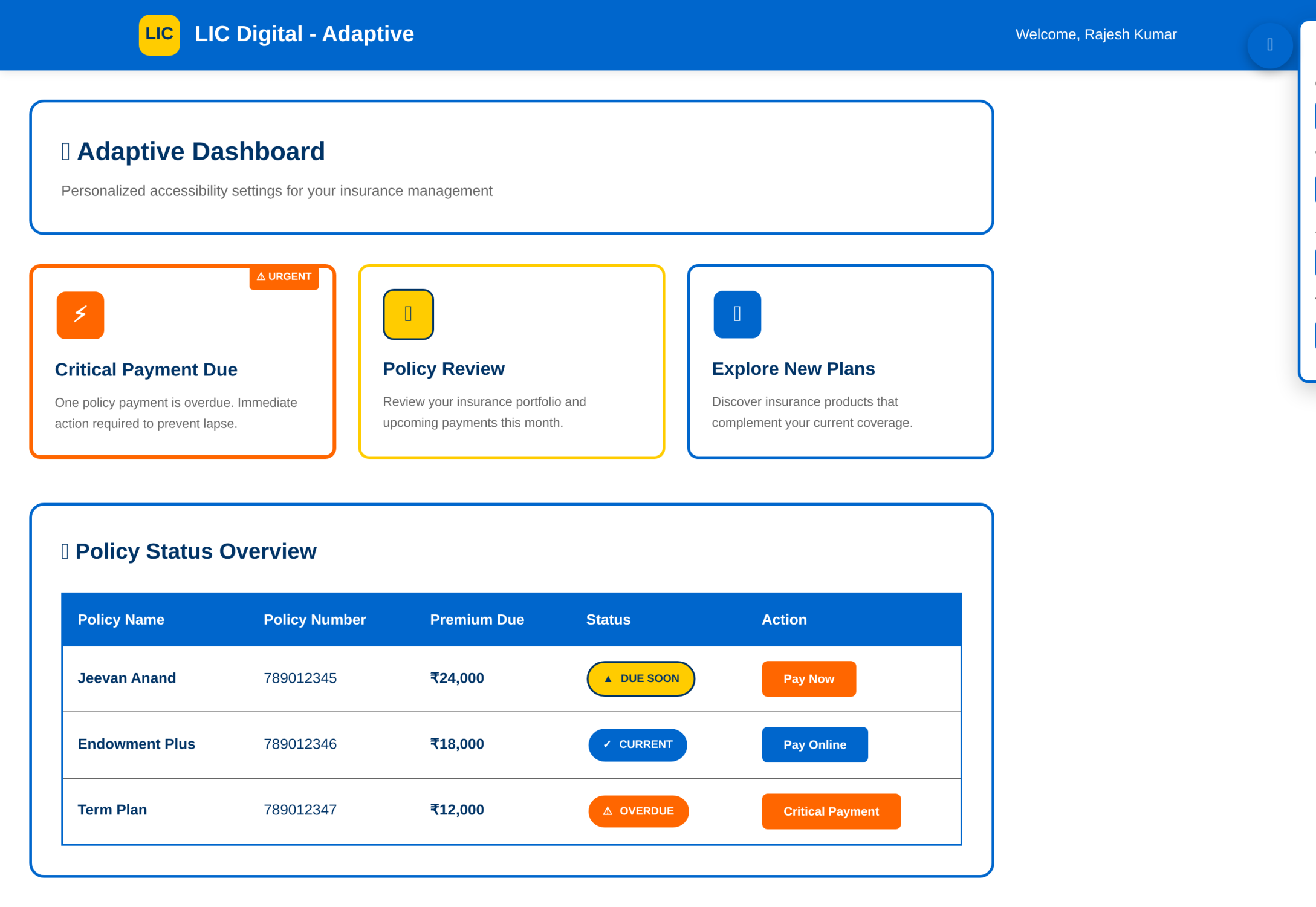Screen dimensions: 1316x907
Task: Click the Policy Name column header
Action: [x=121, y=620]
